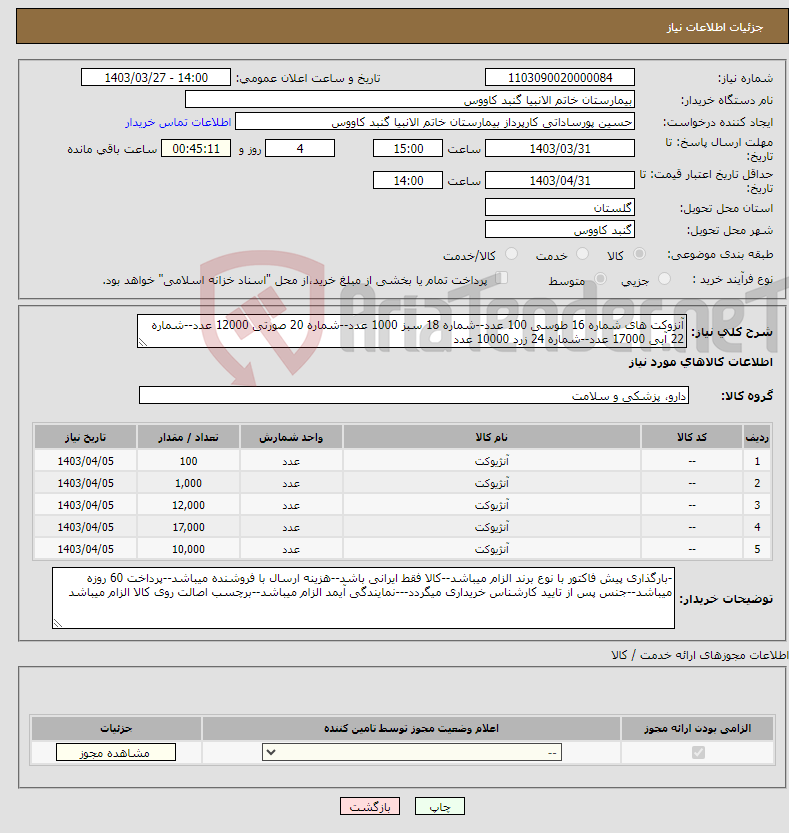Viewport: 789px width, 833px height.
Task: Select the کالا/خدمت radio button
Action: coord(512,254)
